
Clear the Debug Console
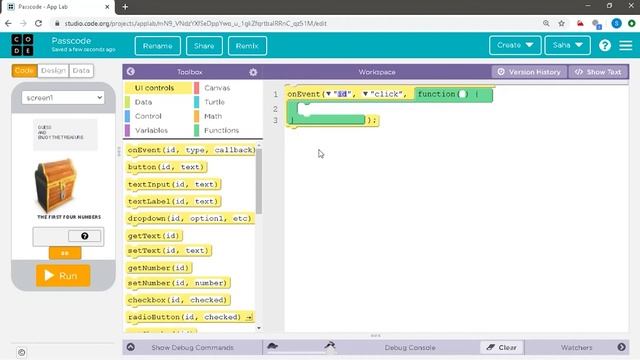[502, 347]
